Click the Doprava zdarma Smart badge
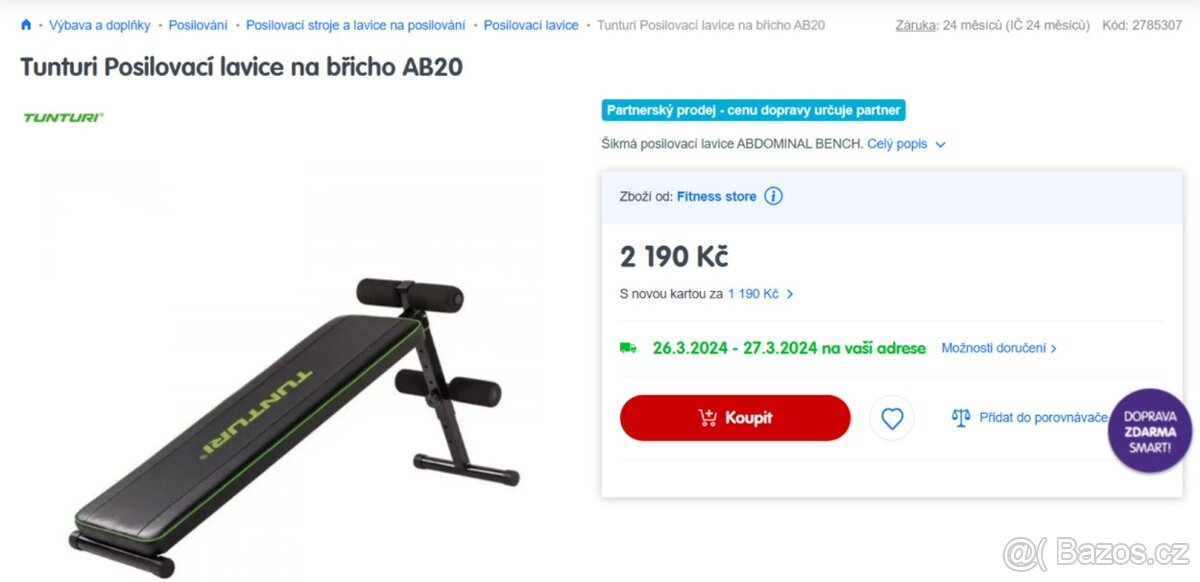 click(1150, 431)
